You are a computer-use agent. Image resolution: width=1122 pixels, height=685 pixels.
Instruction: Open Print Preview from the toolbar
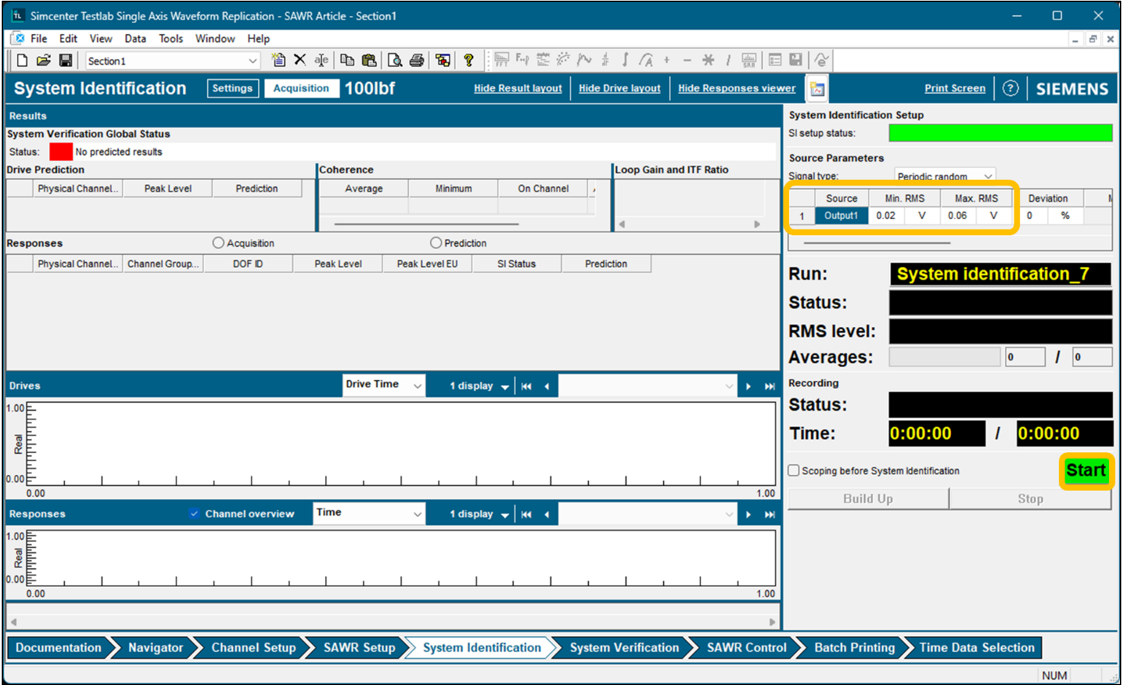[395, 61]
